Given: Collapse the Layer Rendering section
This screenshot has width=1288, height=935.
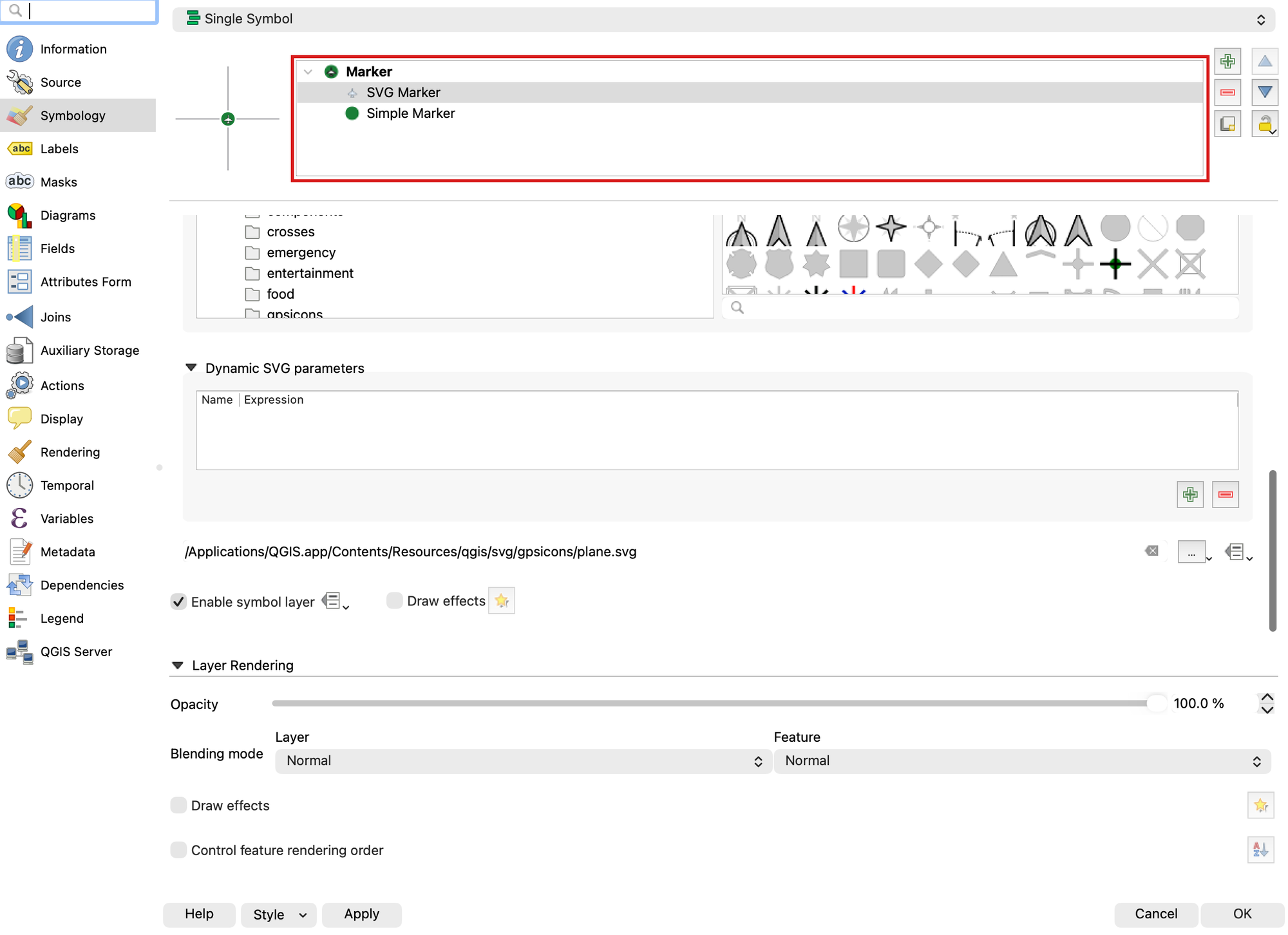Looking at the screenshot, I should [x=178, y=665].
